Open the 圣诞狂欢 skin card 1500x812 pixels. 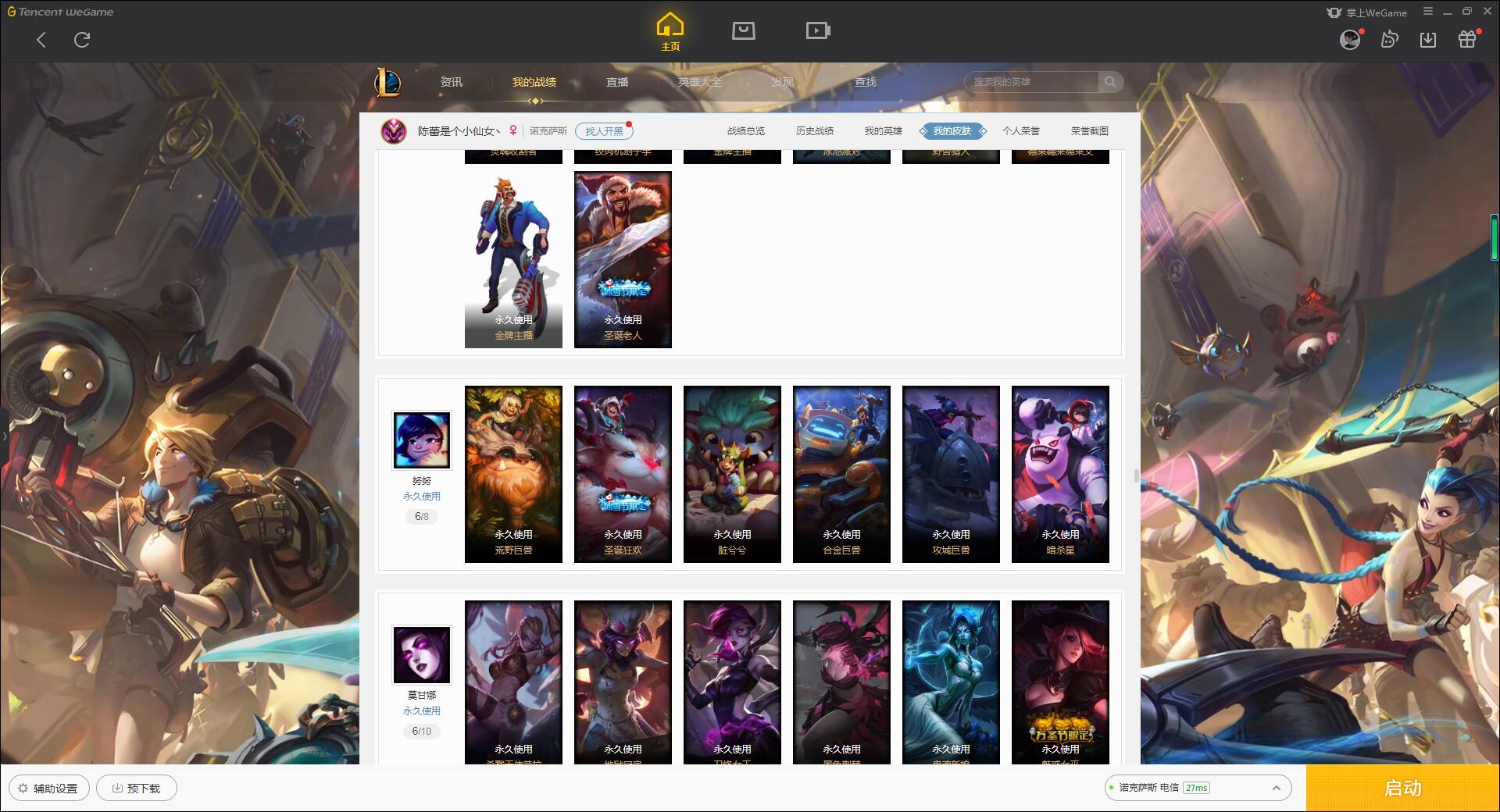coord(623,475)
